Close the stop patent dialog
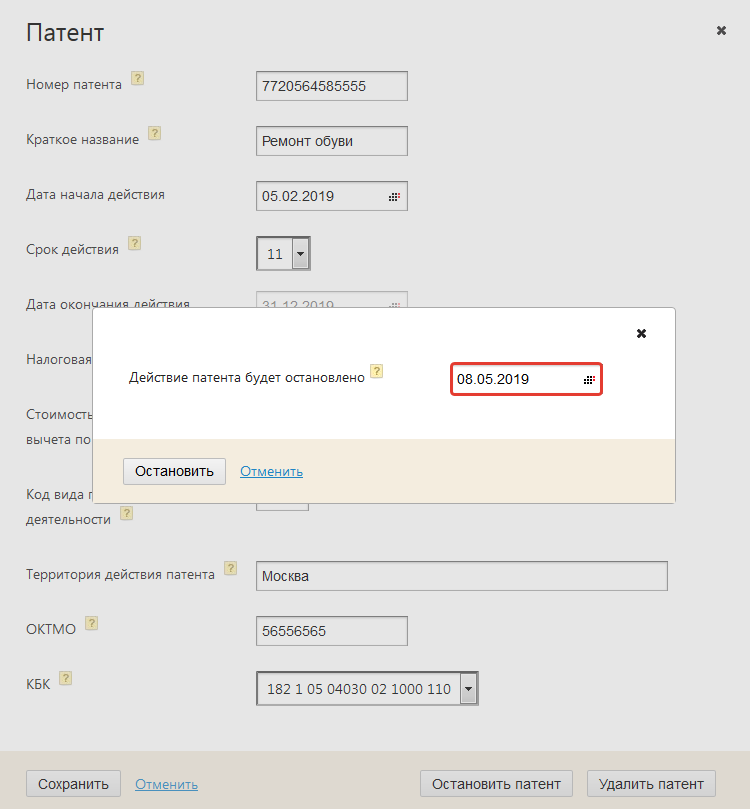Image resolution: width=750 pixels, height=809 pixels. [x=642, y=333]
